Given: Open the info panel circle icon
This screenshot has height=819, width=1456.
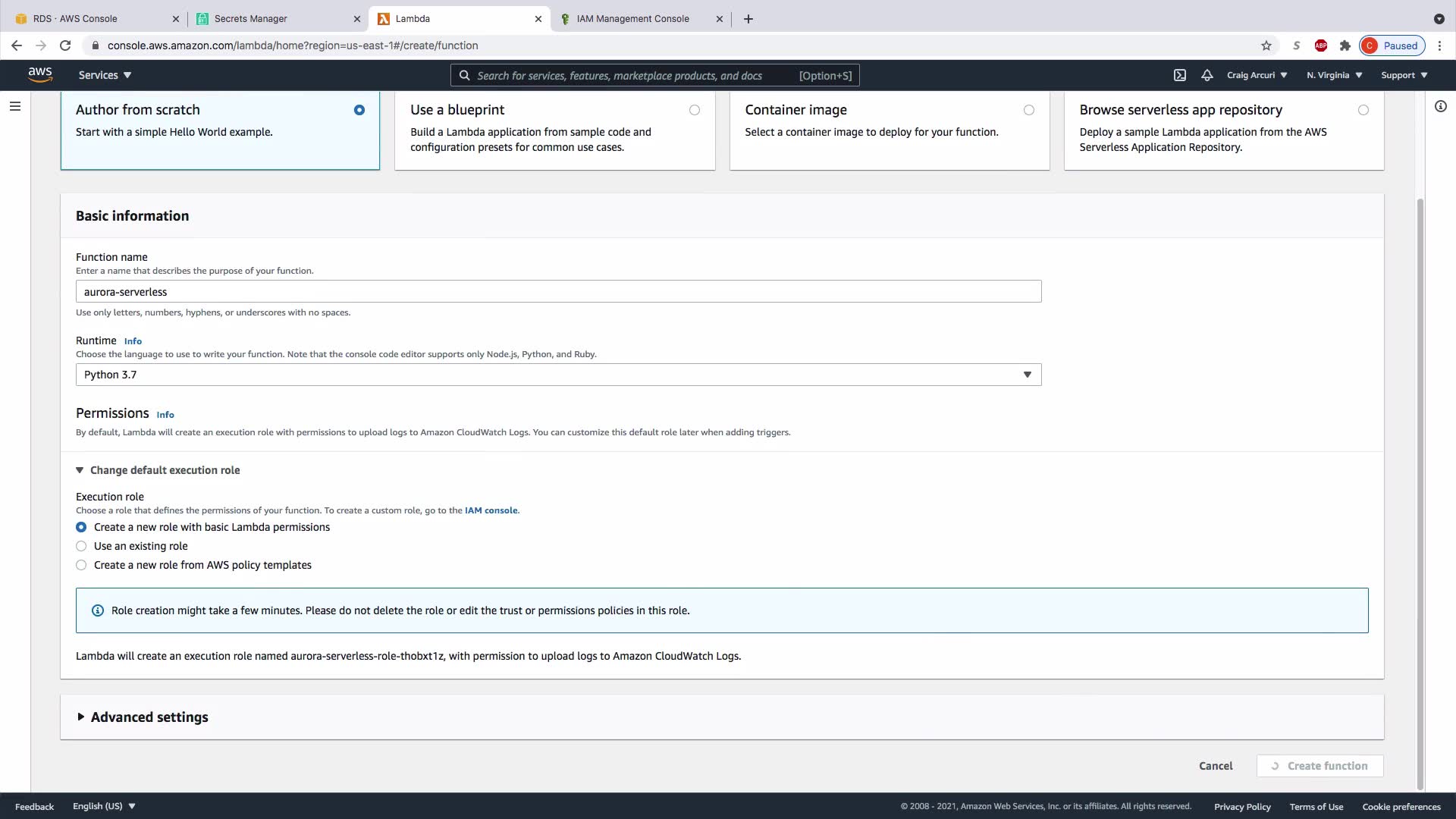Looking at the screenshot, I should [1441, 106].
